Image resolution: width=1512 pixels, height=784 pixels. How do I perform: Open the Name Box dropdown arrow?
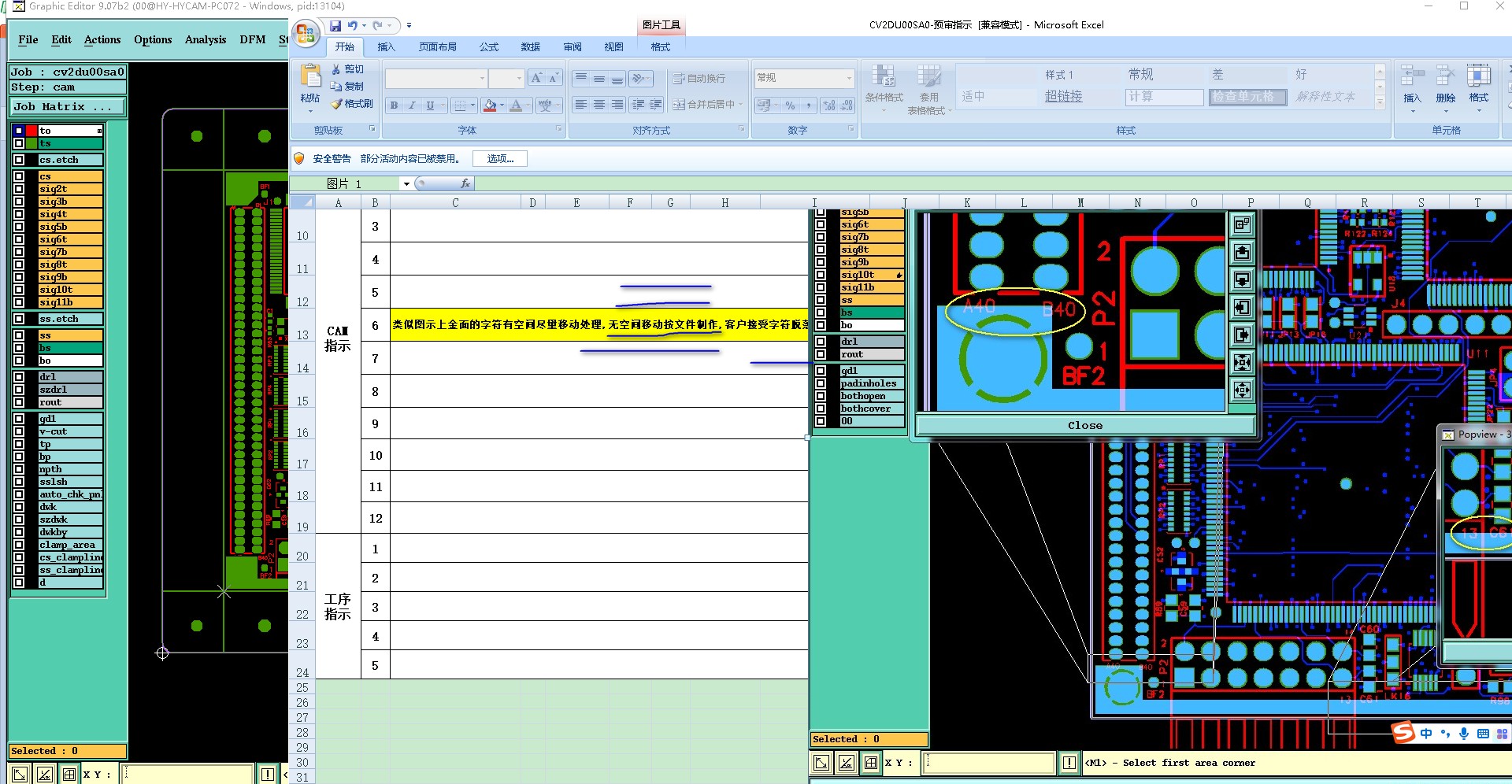tap(406, 184)
